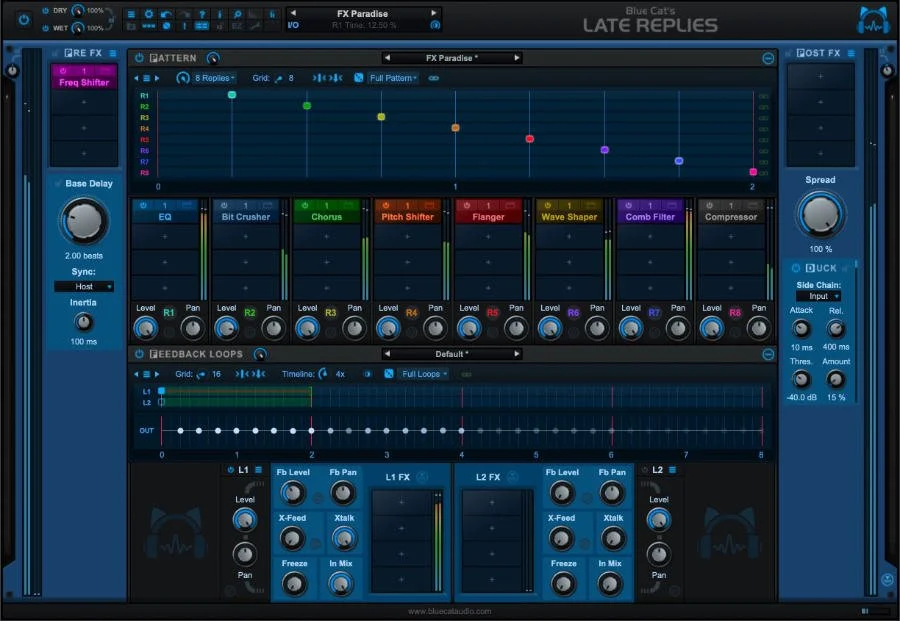Open the Full Pattern dropdown
Viewport: 900px width, 621px height.
point(393,78)
